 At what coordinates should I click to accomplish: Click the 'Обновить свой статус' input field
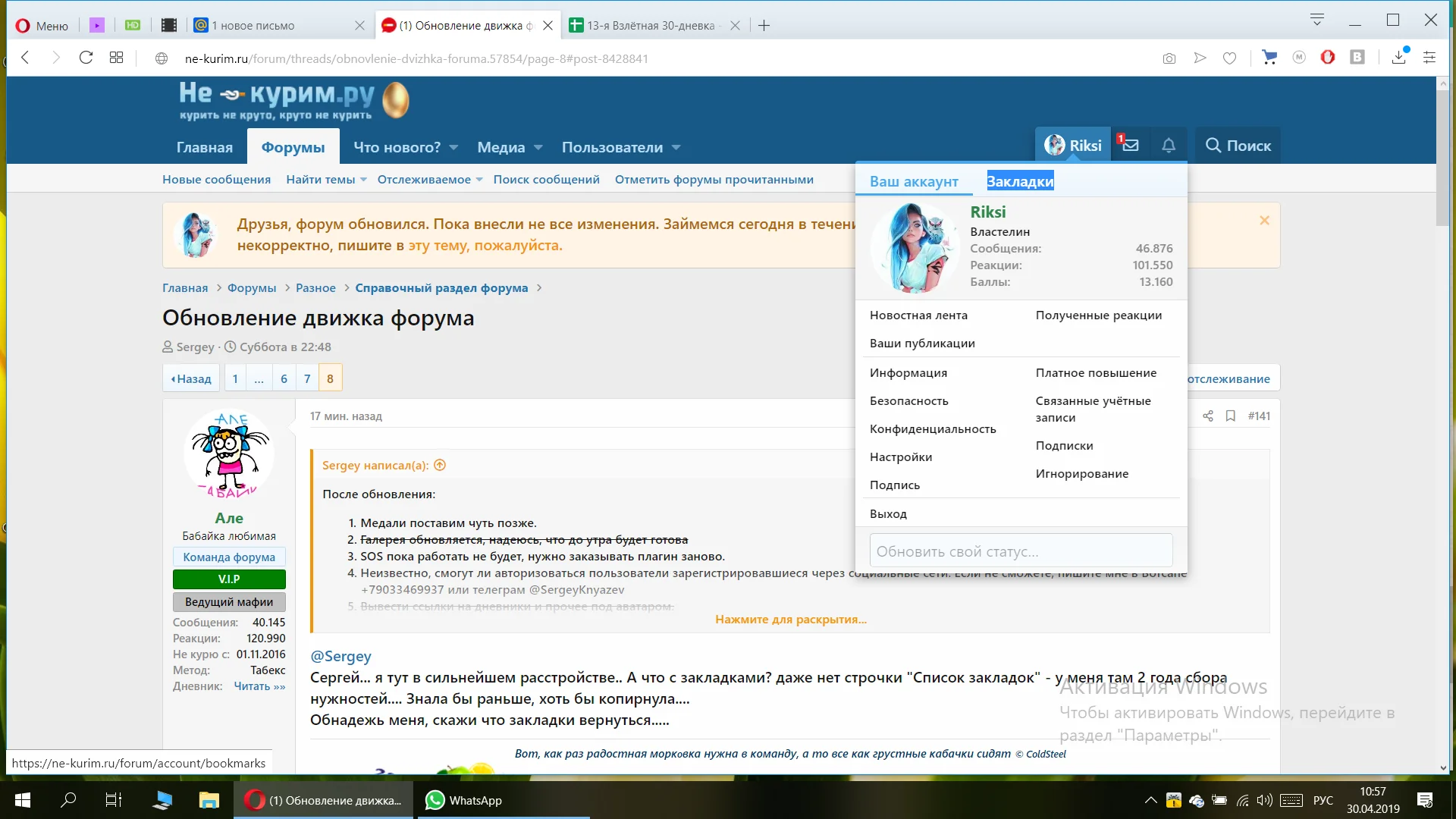coord(1021,551)
